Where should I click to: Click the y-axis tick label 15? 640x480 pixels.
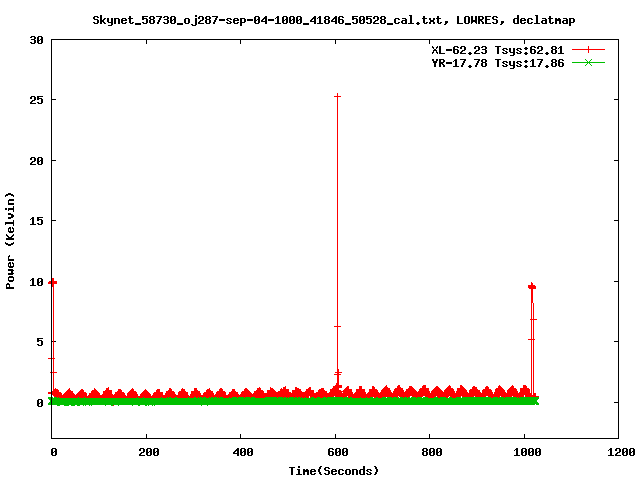36,221
